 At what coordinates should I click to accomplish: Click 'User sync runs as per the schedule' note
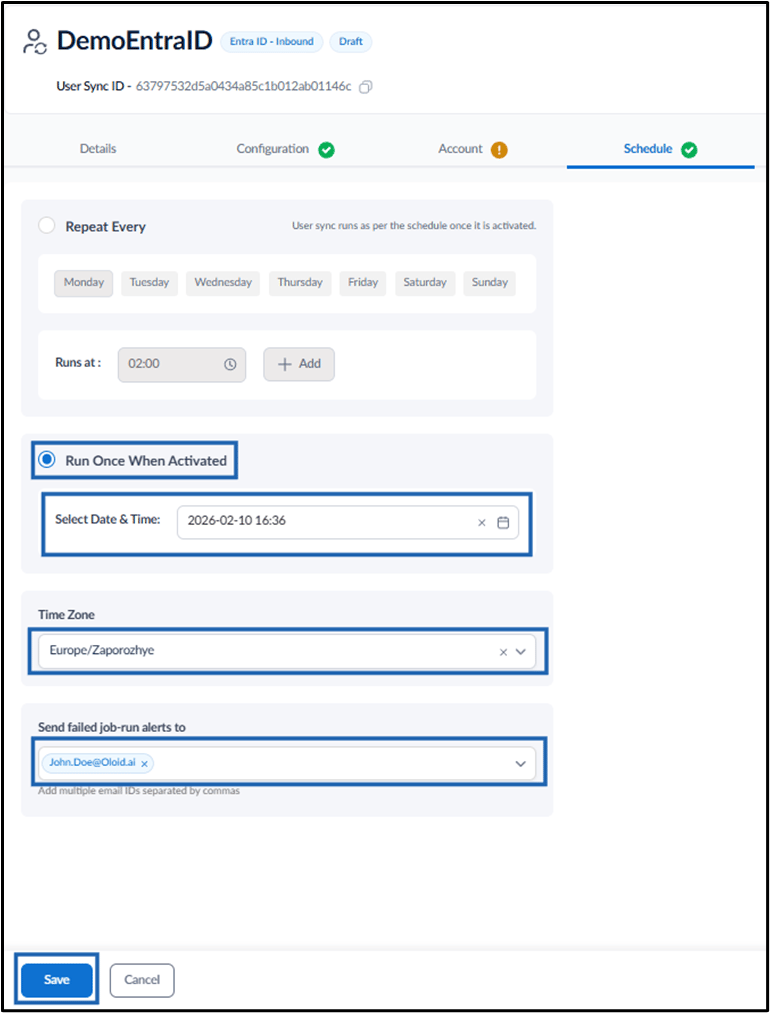click(414, 225)
